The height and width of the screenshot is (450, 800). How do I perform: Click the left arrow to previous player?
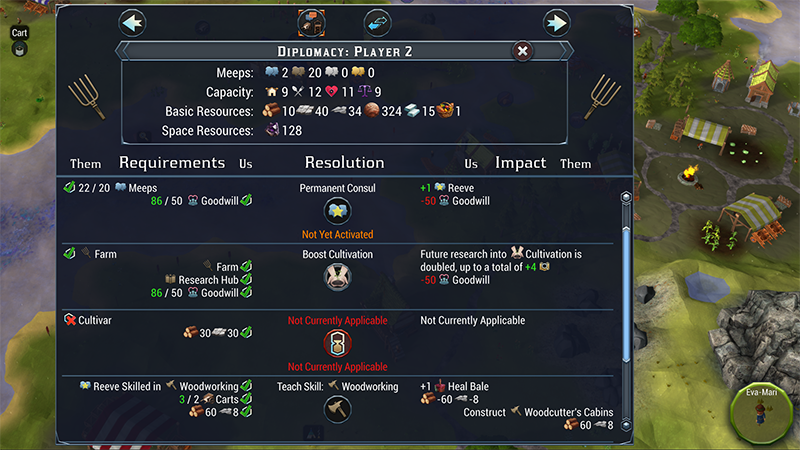click(x=132, y=22)
